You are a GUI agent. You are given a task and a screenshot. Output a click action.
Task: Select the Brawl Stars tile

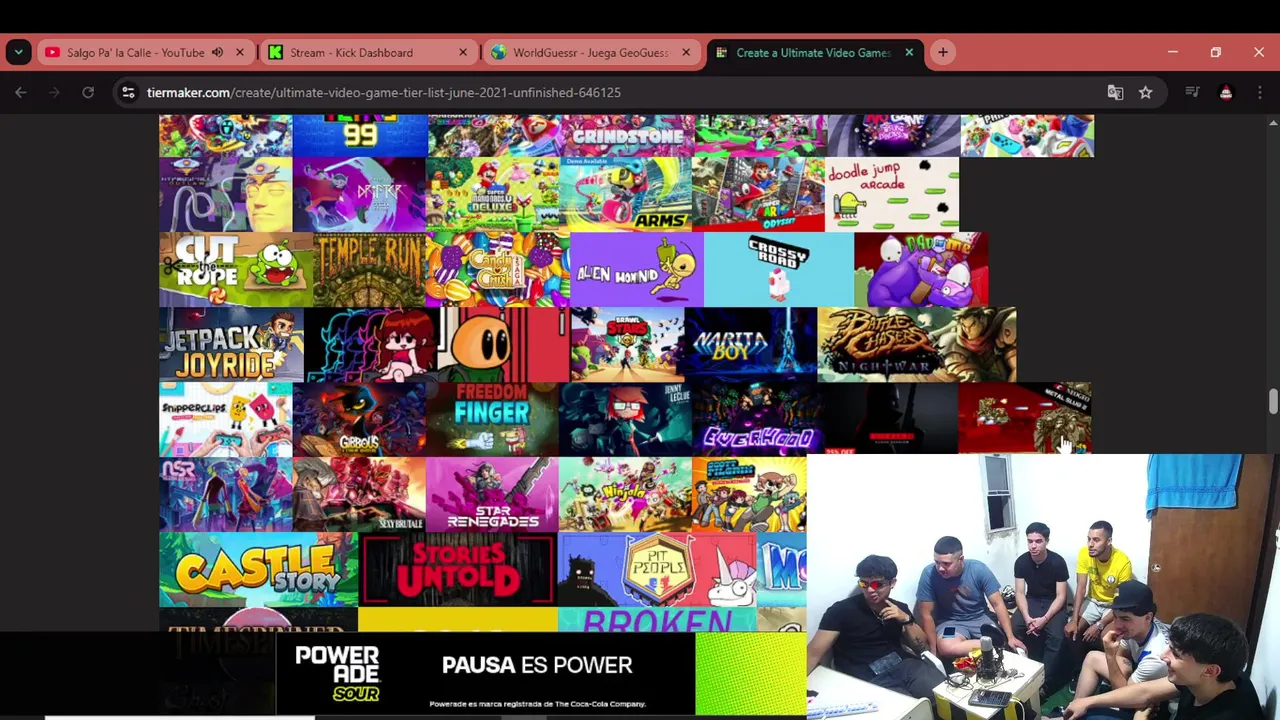[627, 344]
